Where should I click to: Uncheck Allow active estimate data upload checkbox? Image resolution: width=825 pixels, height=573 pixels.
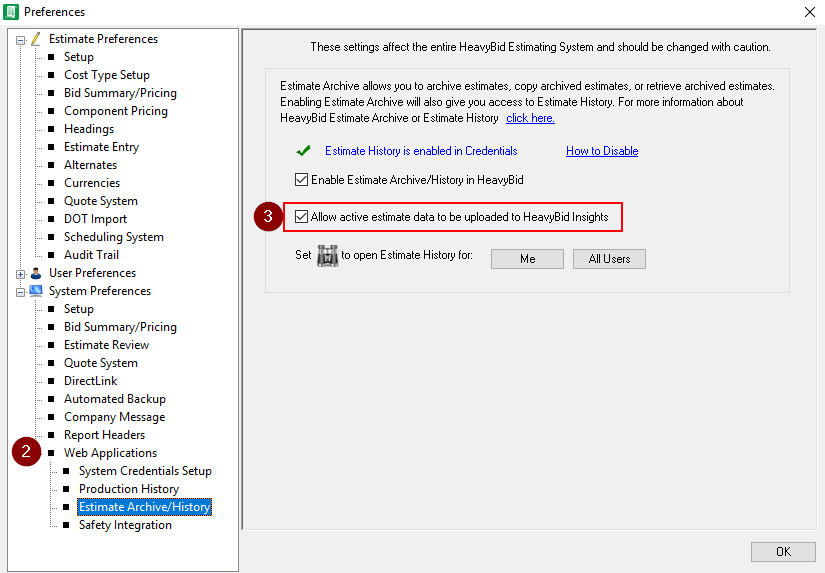pos(302,217)
